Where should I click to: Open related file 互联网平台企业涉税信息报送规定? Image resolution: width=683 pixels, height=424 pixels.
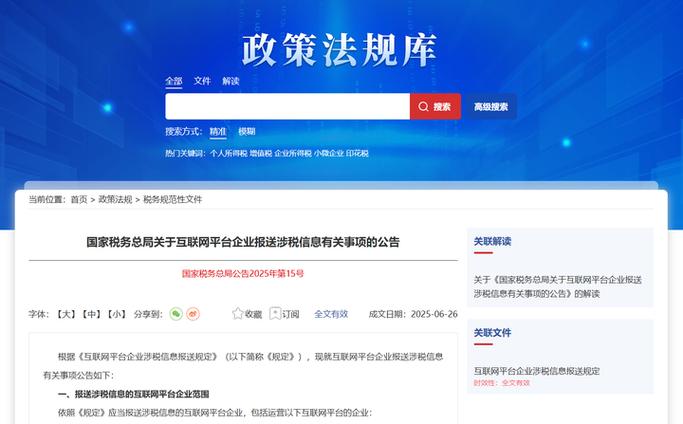pos(537,371)
